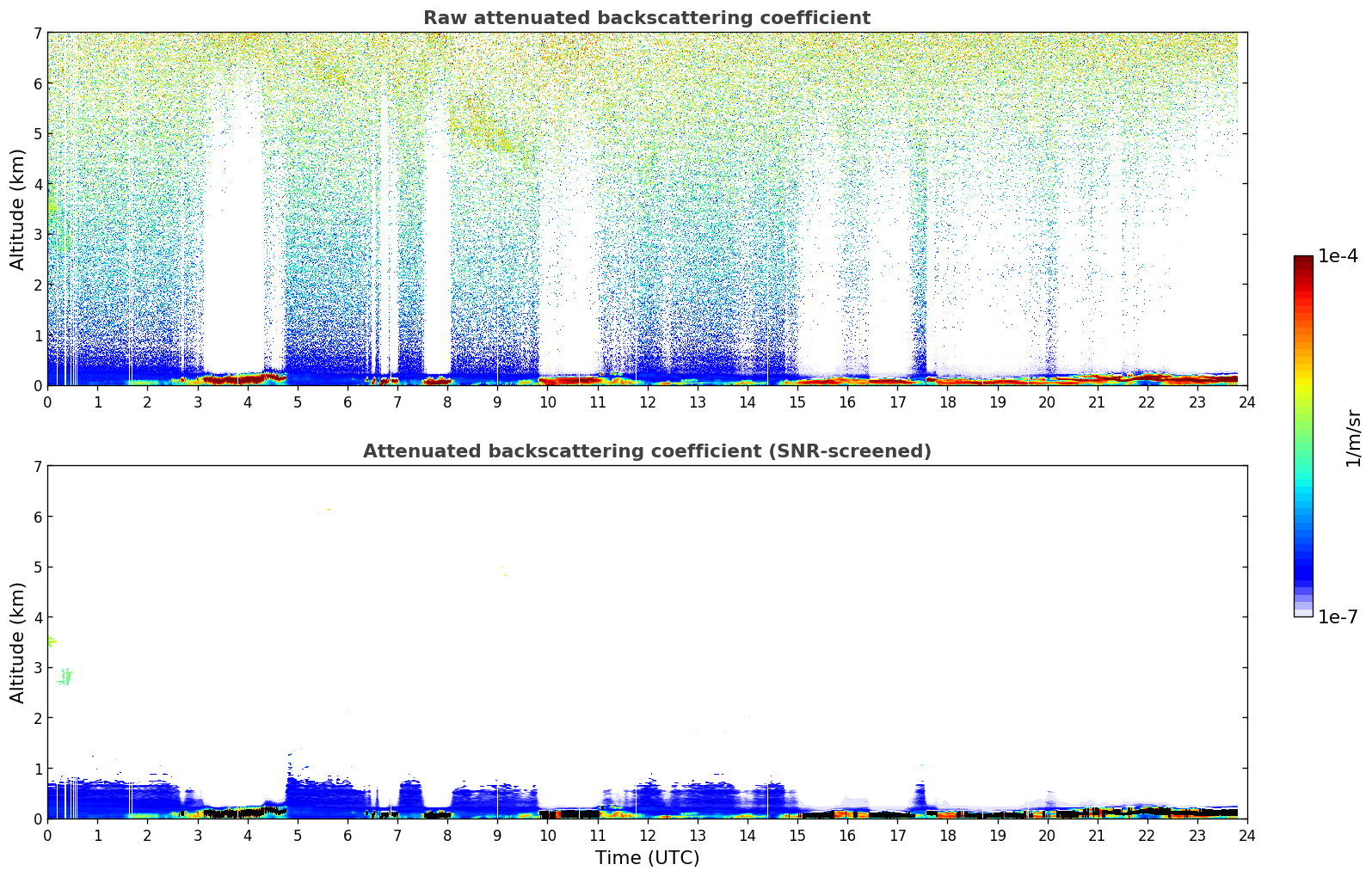Click the SNR-screened plot title
Viewport: 1372px width, 877px height.
(x=646, y=451)
